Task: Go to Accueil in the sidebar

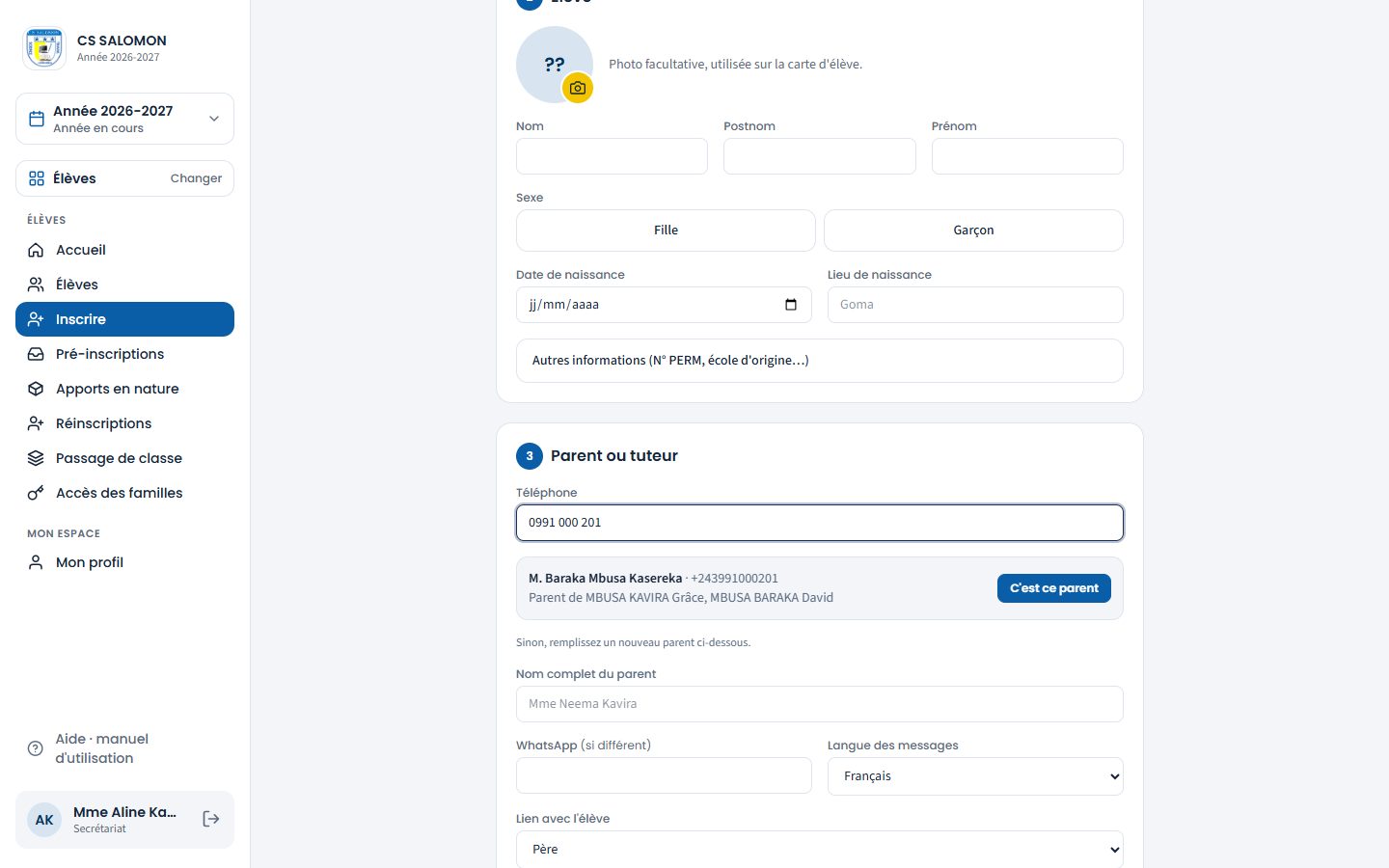Action: coord(124,250)
